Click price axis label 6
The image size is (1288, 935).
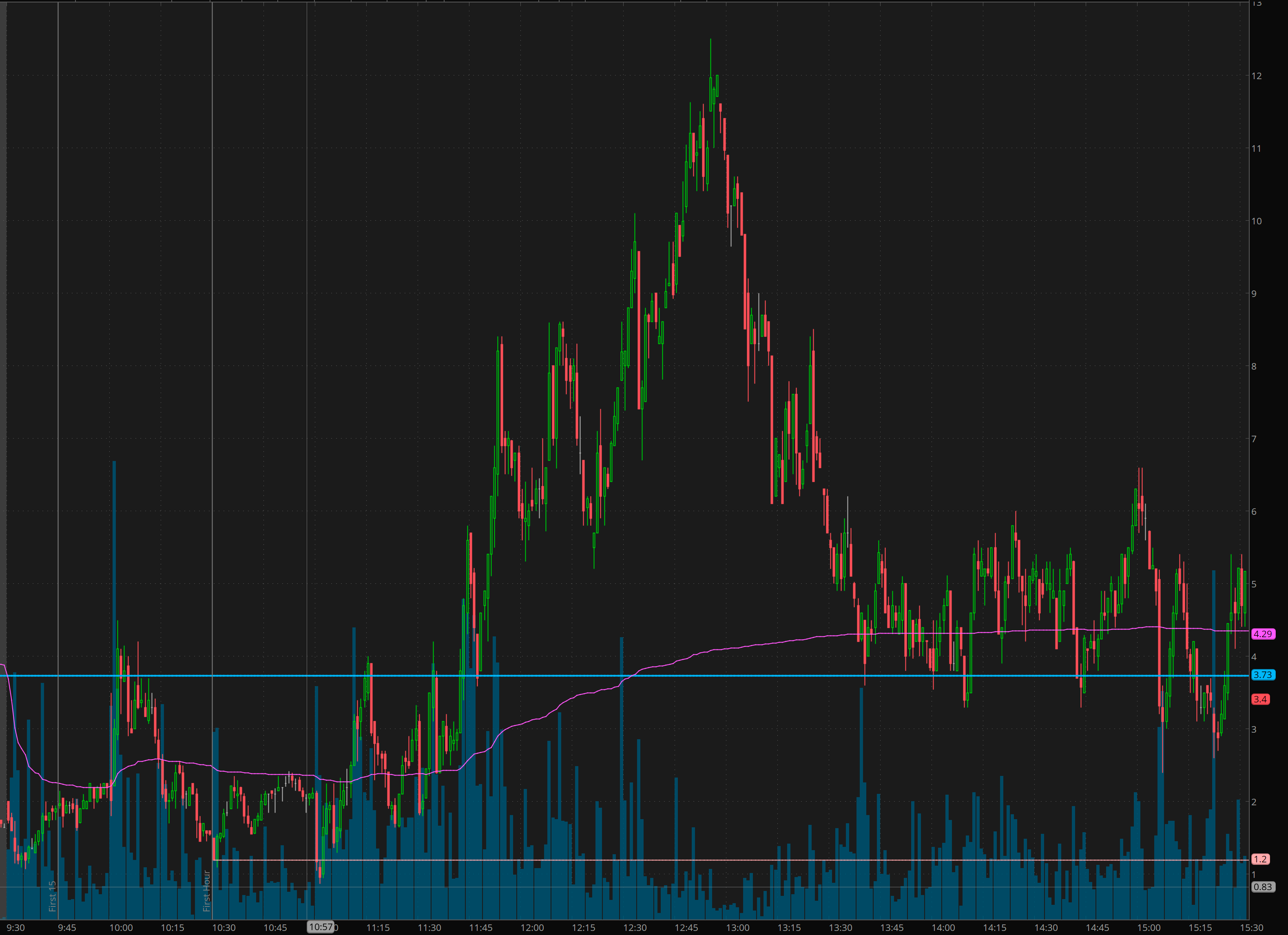(1254, 511)
